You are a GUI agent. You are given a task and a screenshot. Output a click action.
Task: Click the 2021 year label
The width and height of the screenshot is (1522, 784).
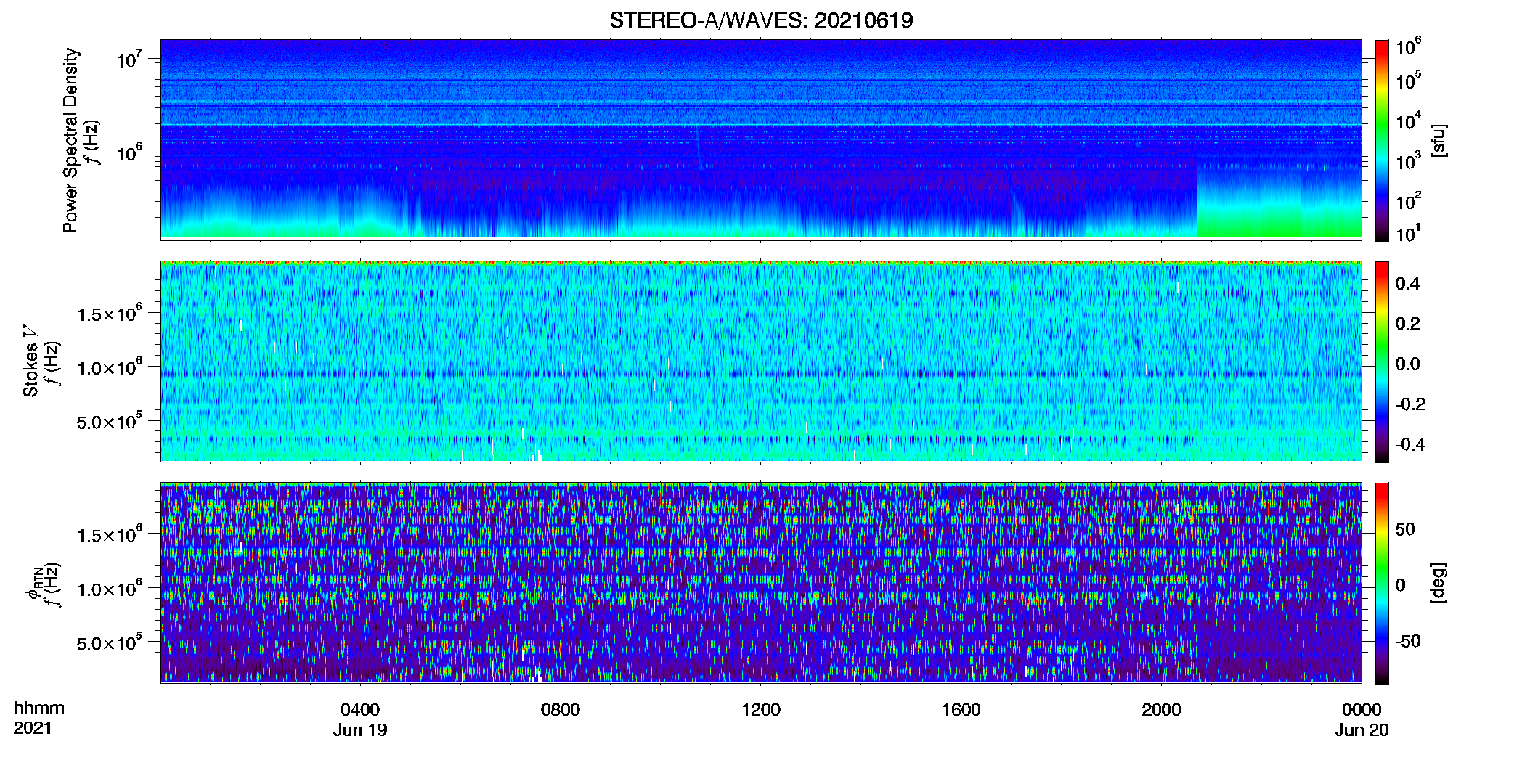(33, 728)
